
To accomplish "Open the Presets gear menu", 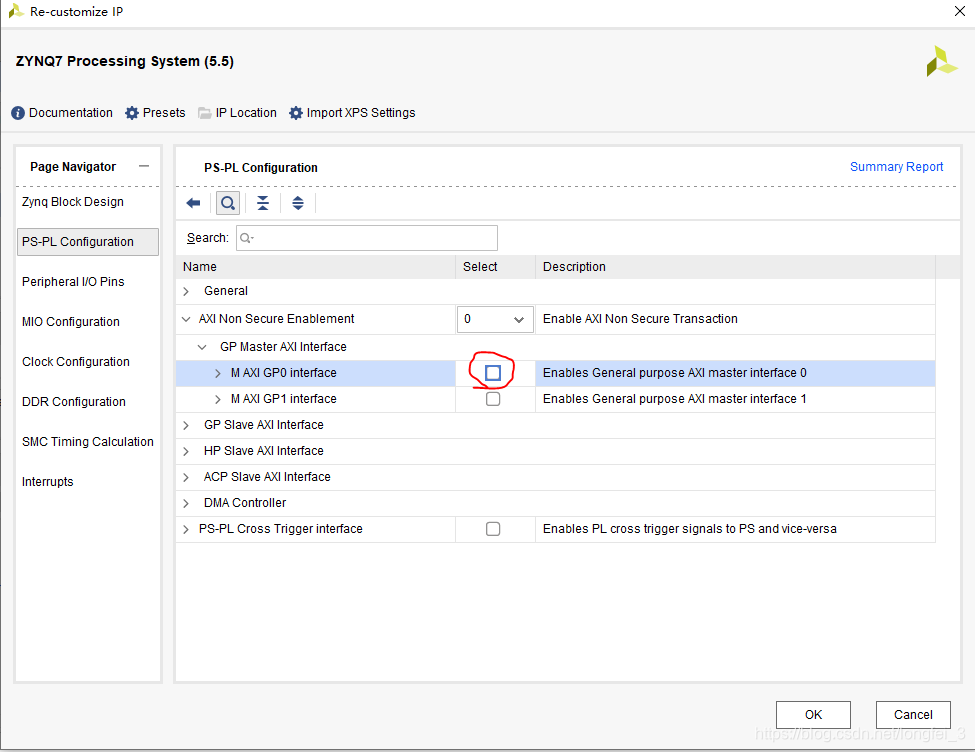I will 132,113.
